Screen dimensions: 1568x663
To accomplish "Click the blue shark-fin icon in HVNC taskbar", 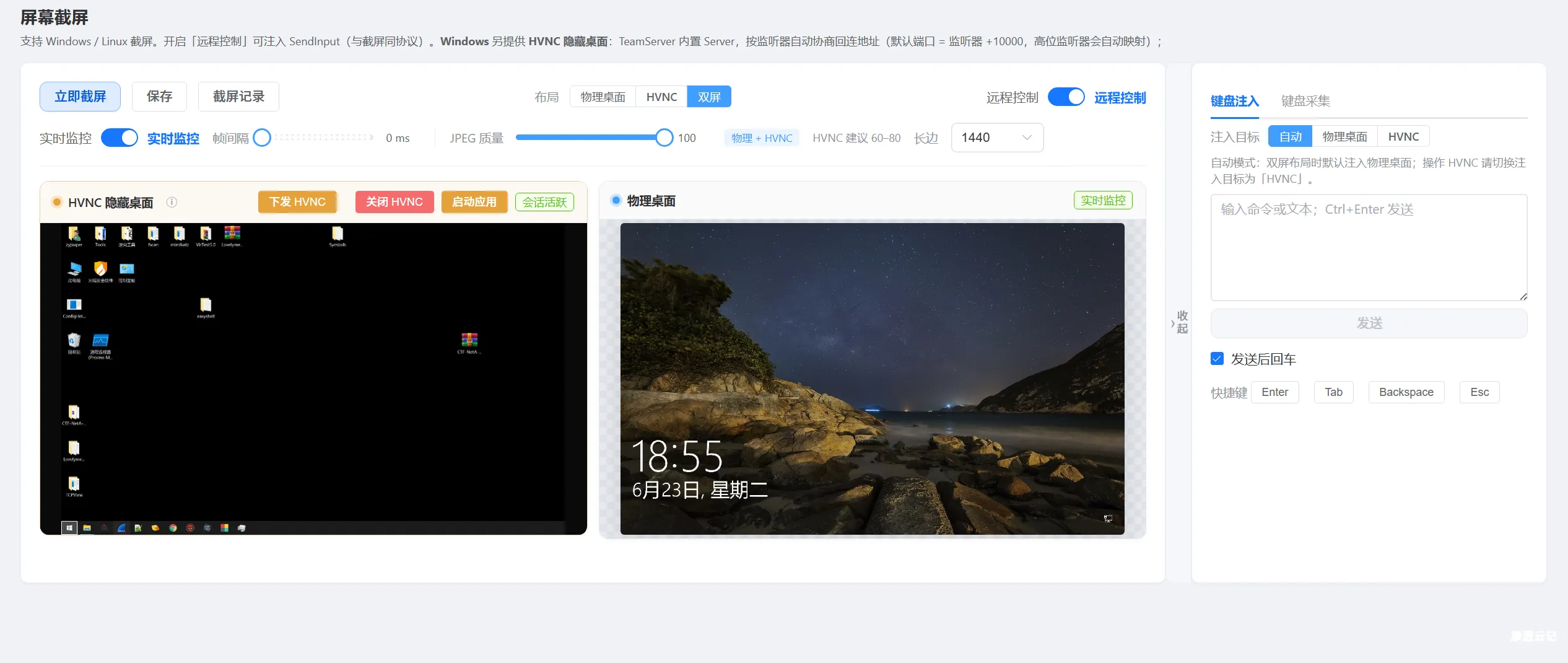I will [121, 528].
